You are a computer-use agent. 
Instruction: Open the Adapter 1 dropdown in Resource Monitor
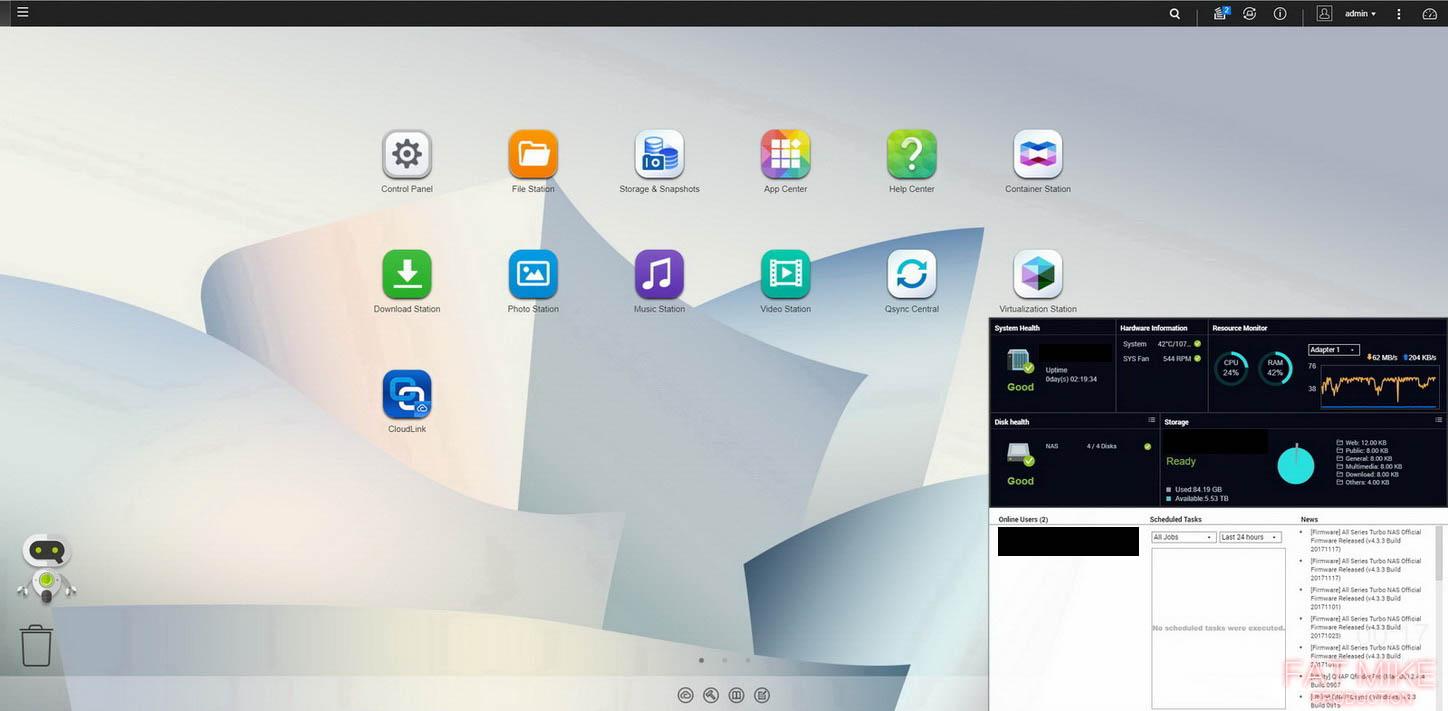[1334, 350]
